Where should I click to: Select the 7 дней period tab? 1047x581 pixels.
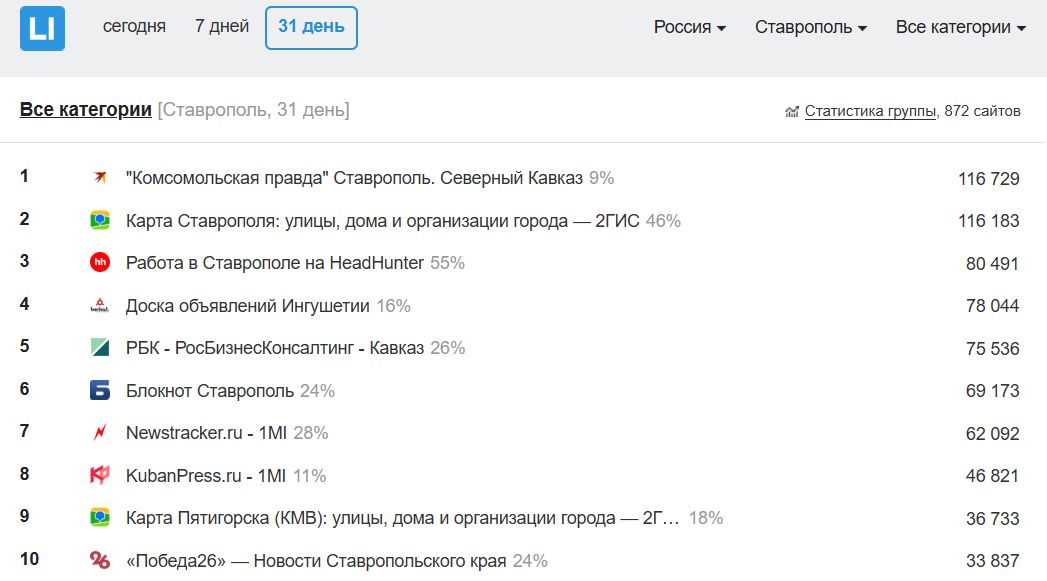point(222,27)
